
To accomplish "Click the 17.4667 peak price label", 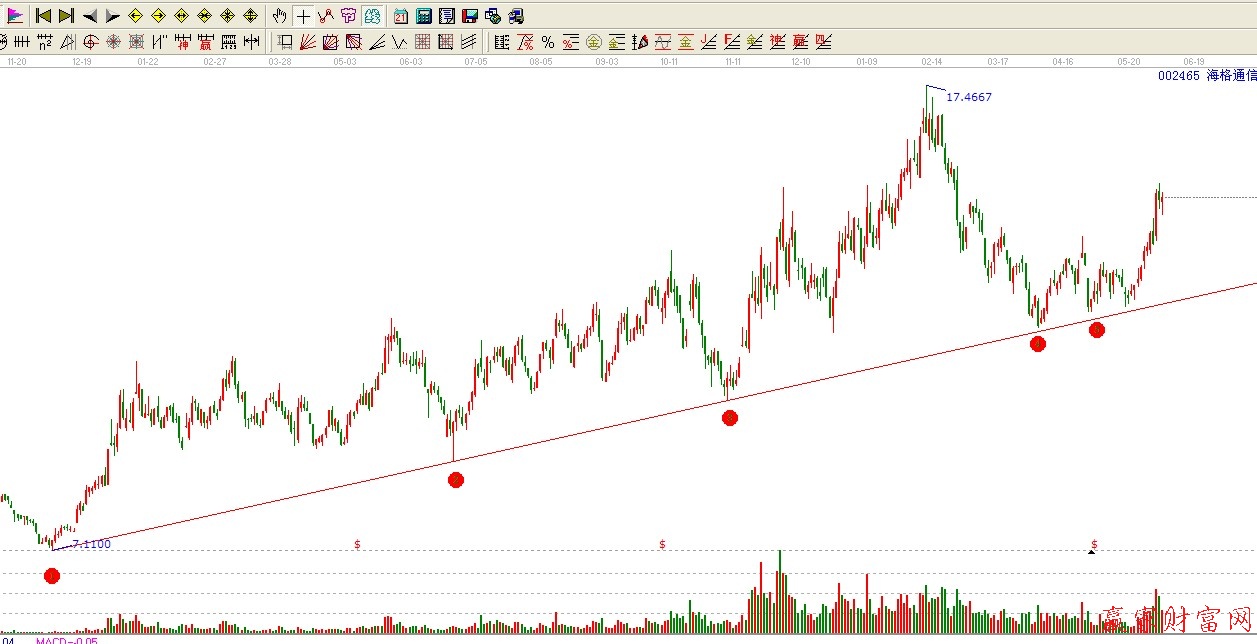I will pos(968,97).
